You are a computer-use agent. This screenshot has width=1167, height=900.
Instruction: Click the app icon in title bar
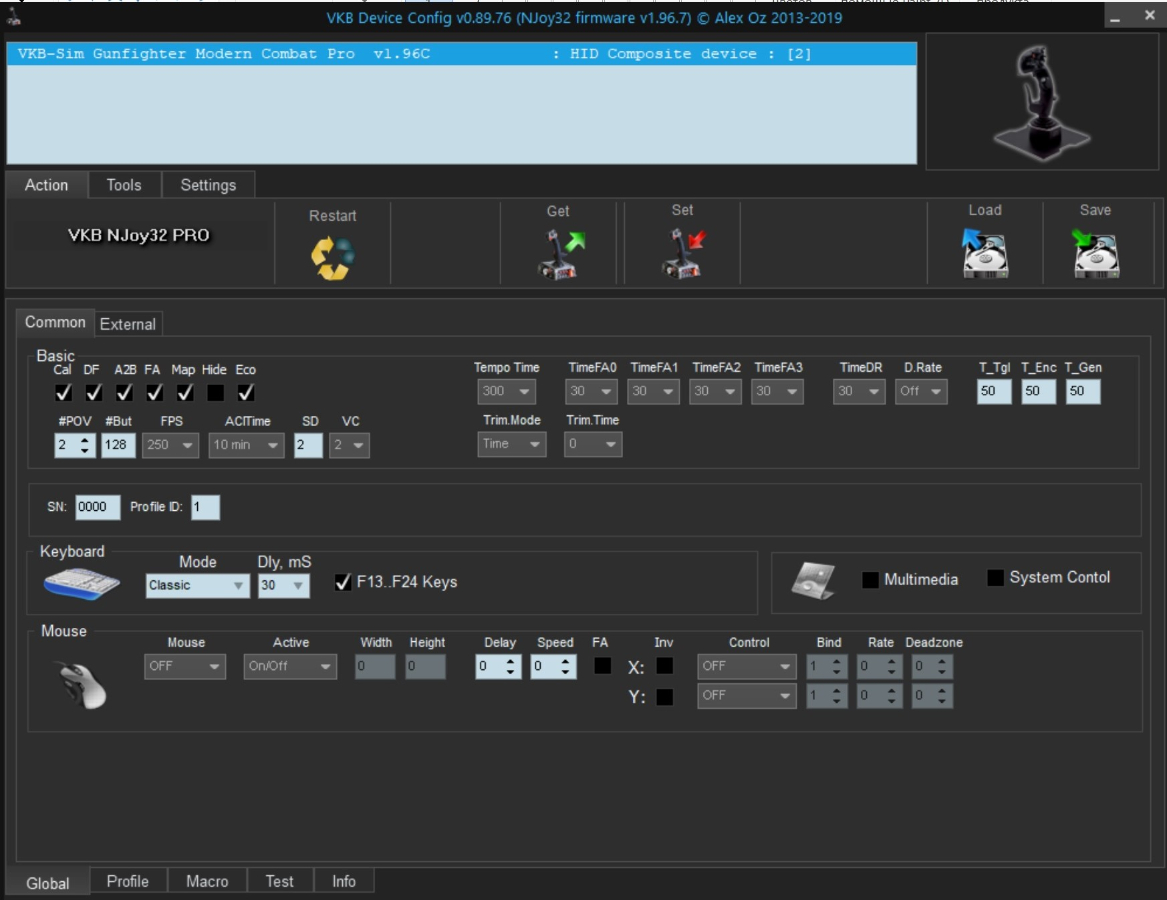tap(13, 16)
